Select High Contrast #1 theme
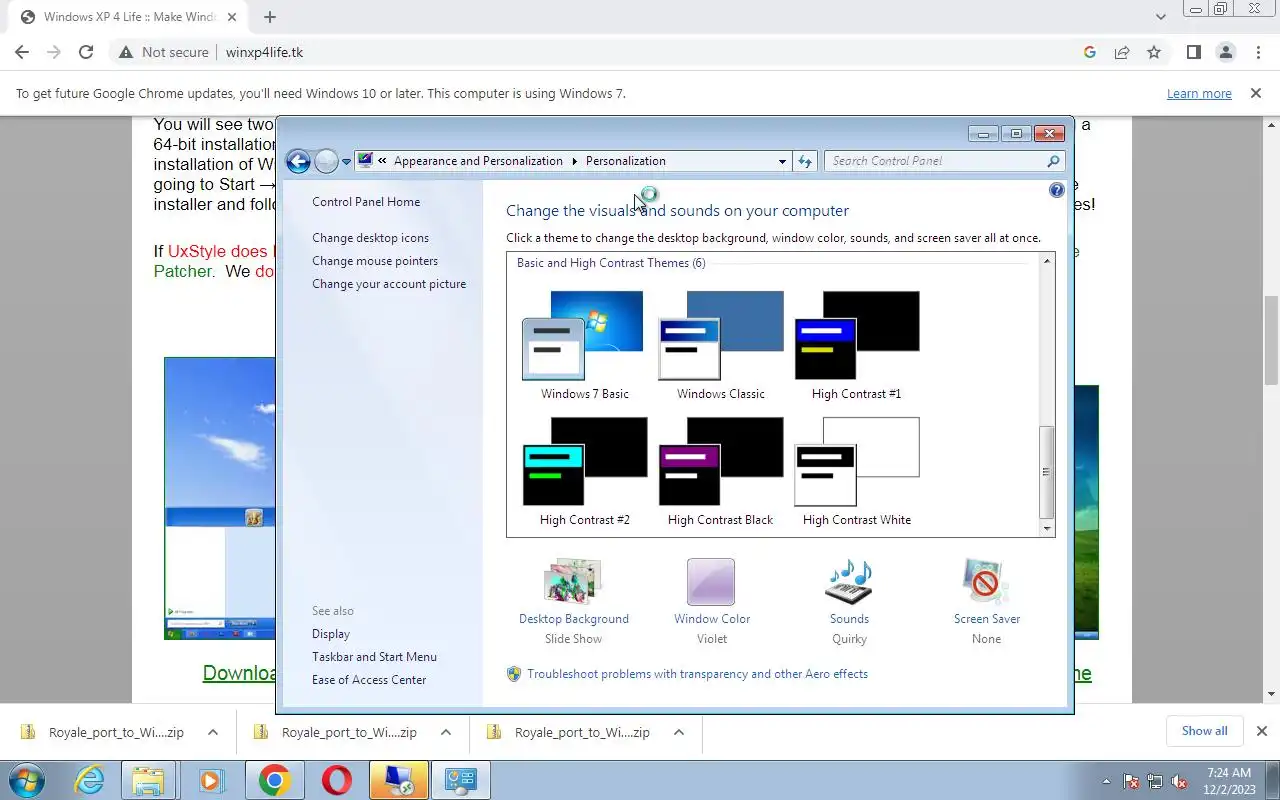The height and width of the screenshot is (800, 1280). [x=856, y=346]
